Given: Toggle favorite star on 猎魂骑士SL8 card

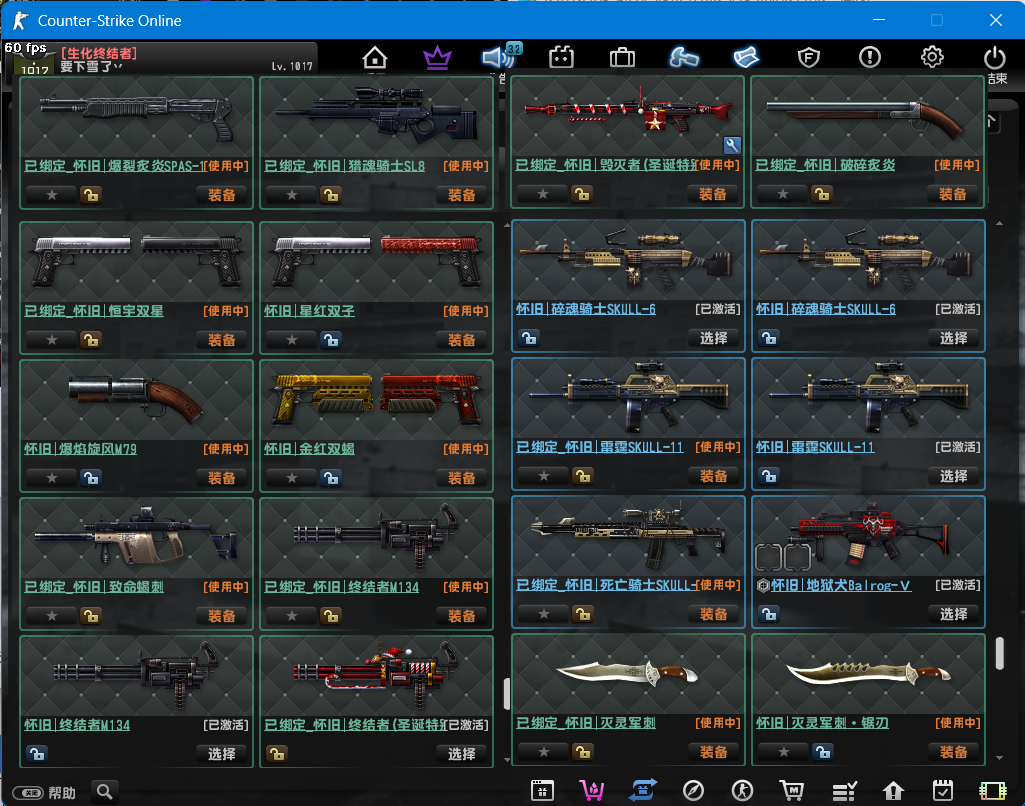Looking at the screenshot, I should coord(292,195).
